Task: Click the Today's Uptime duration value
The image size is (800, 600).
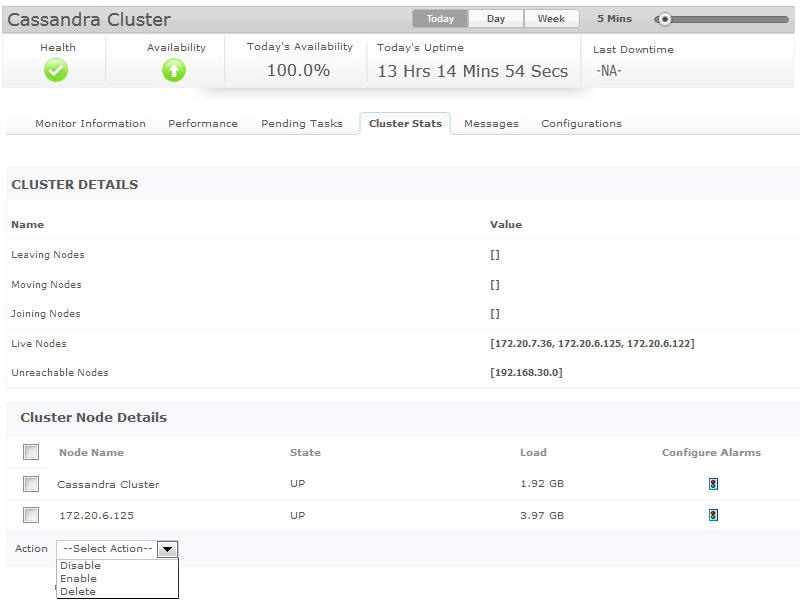Action: 472,71
